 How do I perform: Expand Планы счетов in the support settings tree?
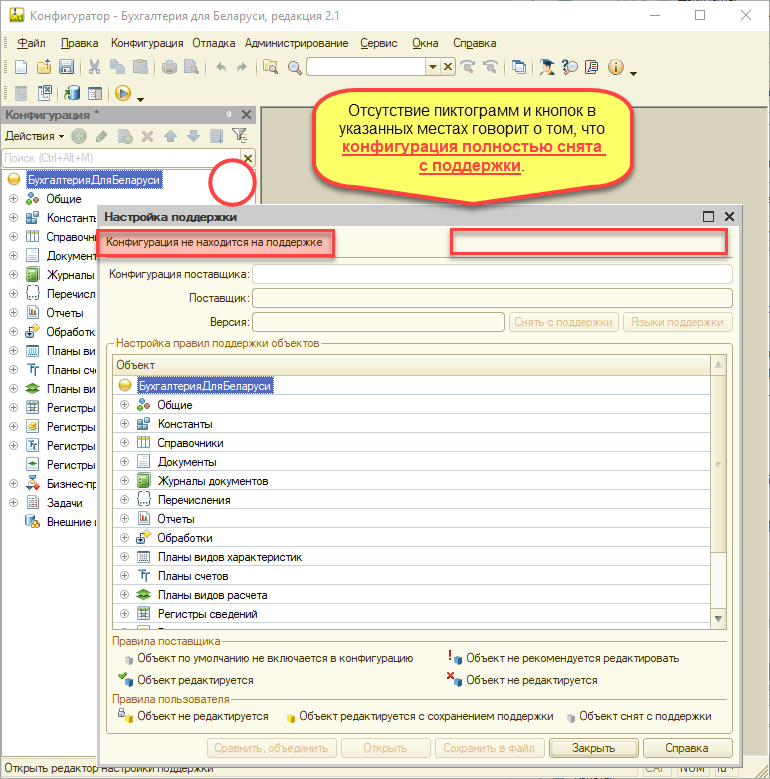125,576
